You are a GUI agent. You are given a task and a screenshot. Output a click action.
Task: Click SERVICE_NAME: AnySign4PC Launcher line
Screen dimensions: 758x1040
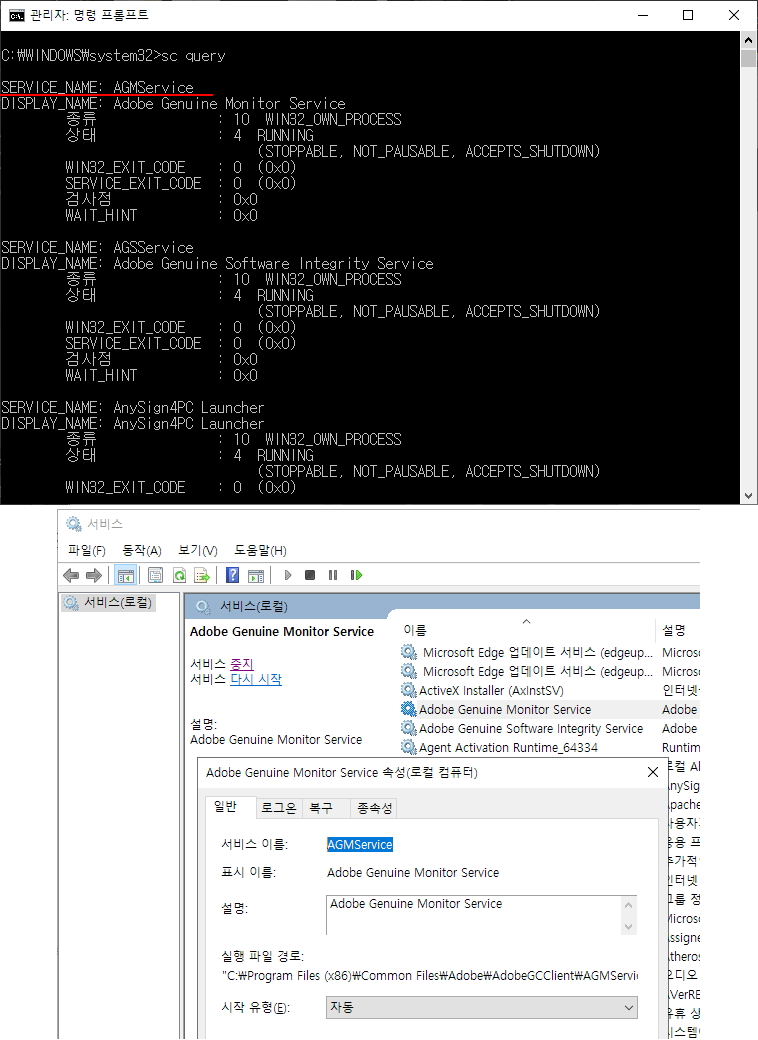point(133,407)
